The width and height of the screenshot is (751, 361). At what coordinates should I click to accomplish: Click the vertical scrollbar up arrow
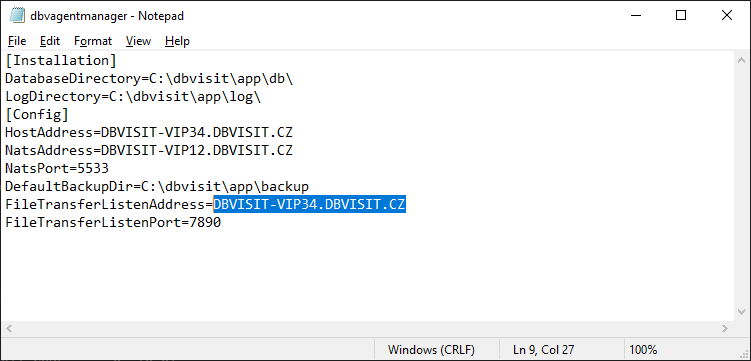pyautogui.click(x=741, y=61)
